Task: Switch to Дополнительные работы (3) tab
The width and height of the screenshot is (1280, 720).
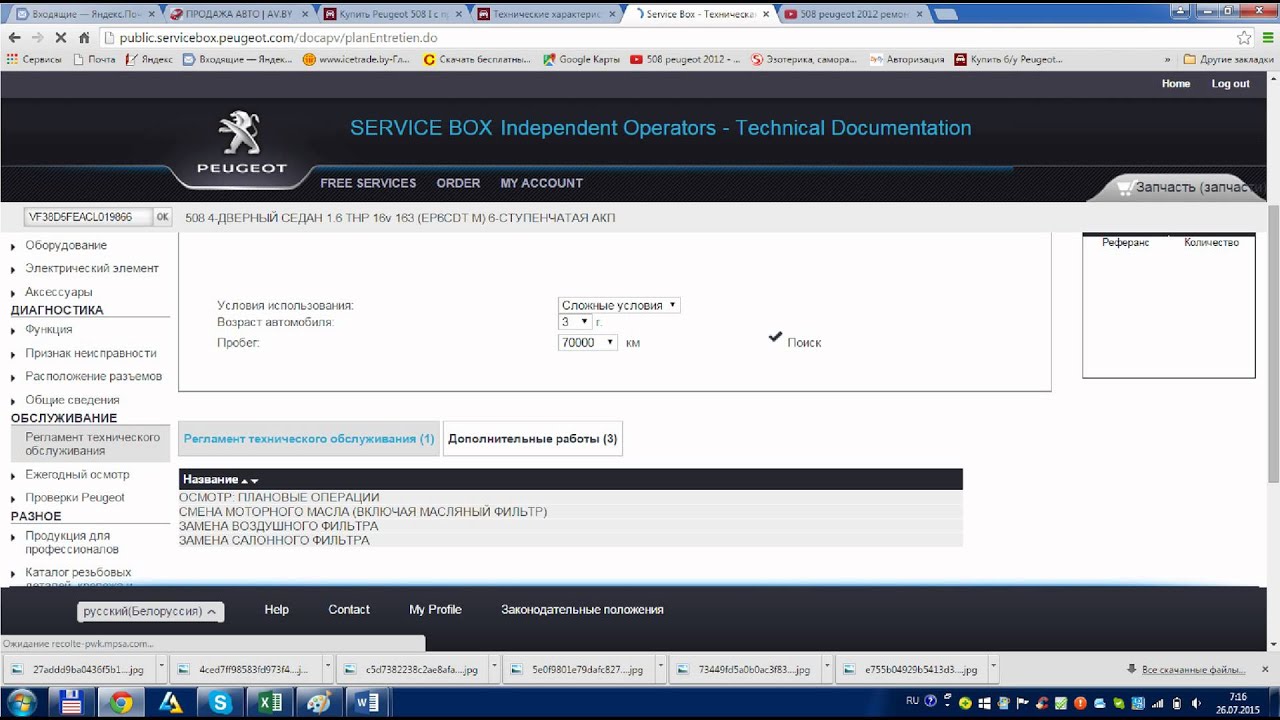Action: pyautogui.click(x=532, y=438)
